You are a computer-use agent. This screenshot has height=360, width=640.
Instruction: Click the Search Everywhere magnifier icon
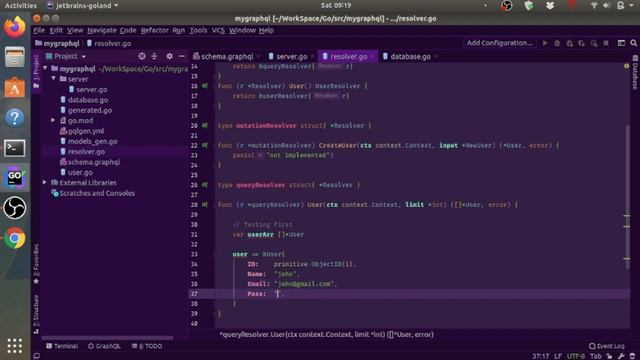tap(633, 43)
